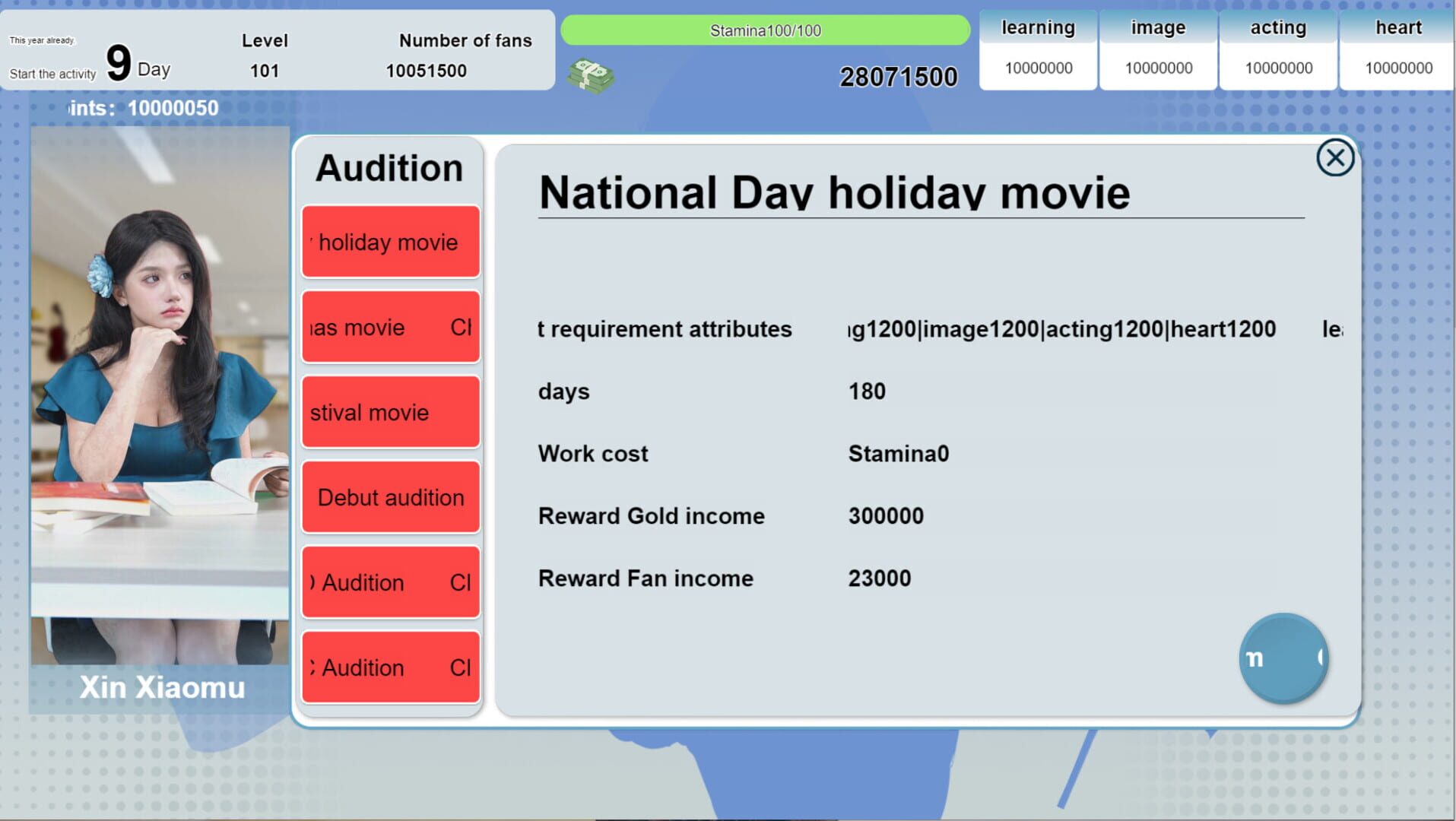Click the Reward Gold income value 300000
This screenshot has width=1456, height=821.
[x=886, y=515]
